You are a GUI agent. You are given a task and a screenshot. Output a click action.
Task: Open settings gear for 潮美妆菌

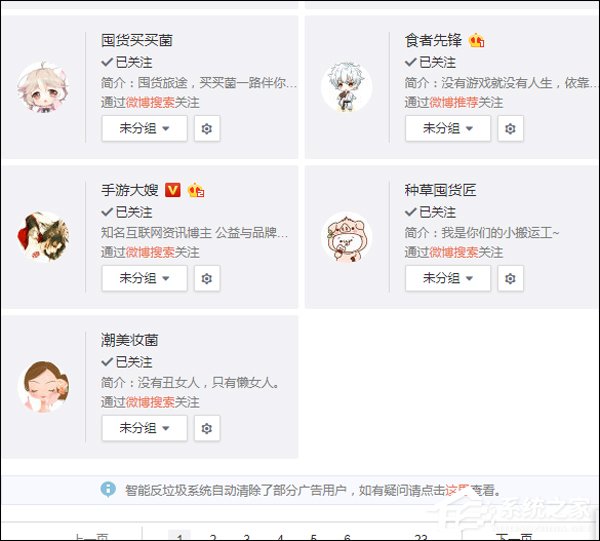[x=207, y=429]
